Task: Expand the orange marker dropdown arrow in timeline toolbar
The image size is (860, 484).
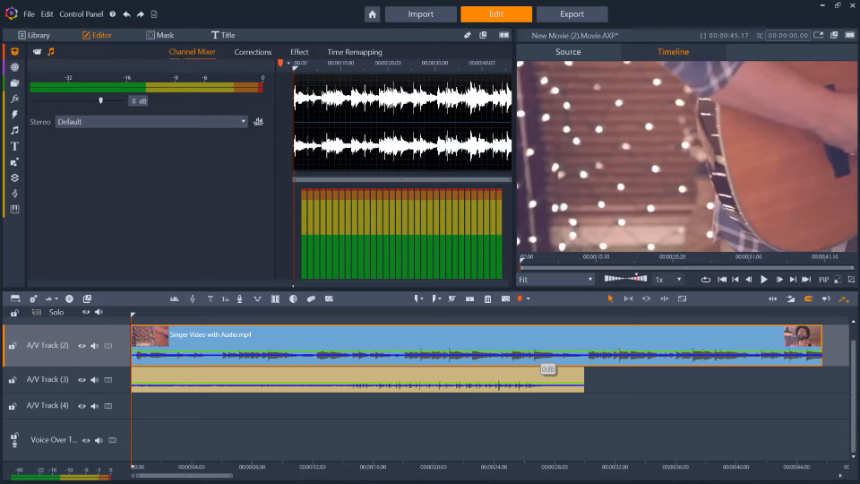Action: pyautogui.click(x=528, y=299)
